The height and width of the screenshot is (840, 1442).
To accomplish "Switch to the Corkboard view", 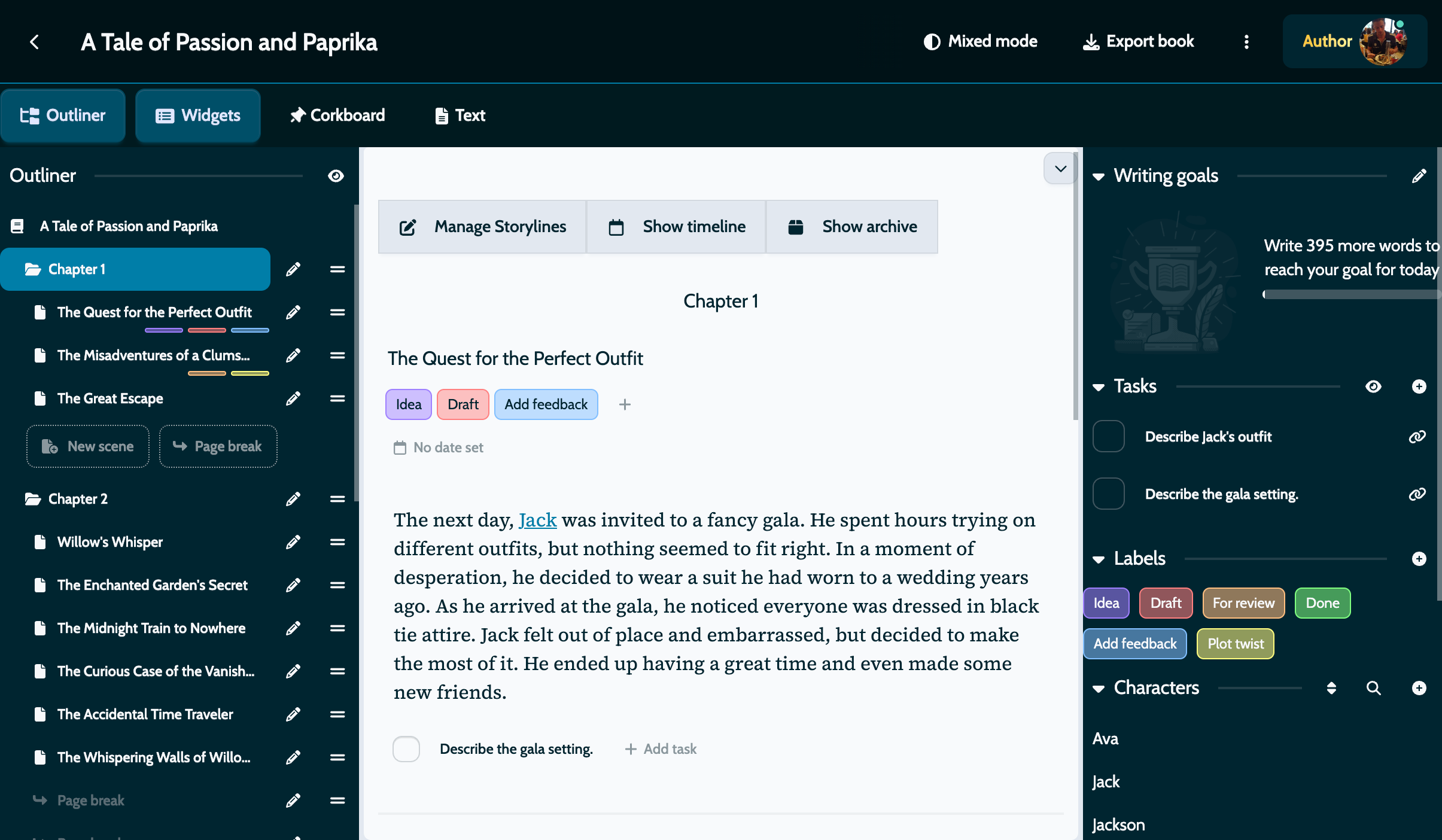I will pos(337,115).
